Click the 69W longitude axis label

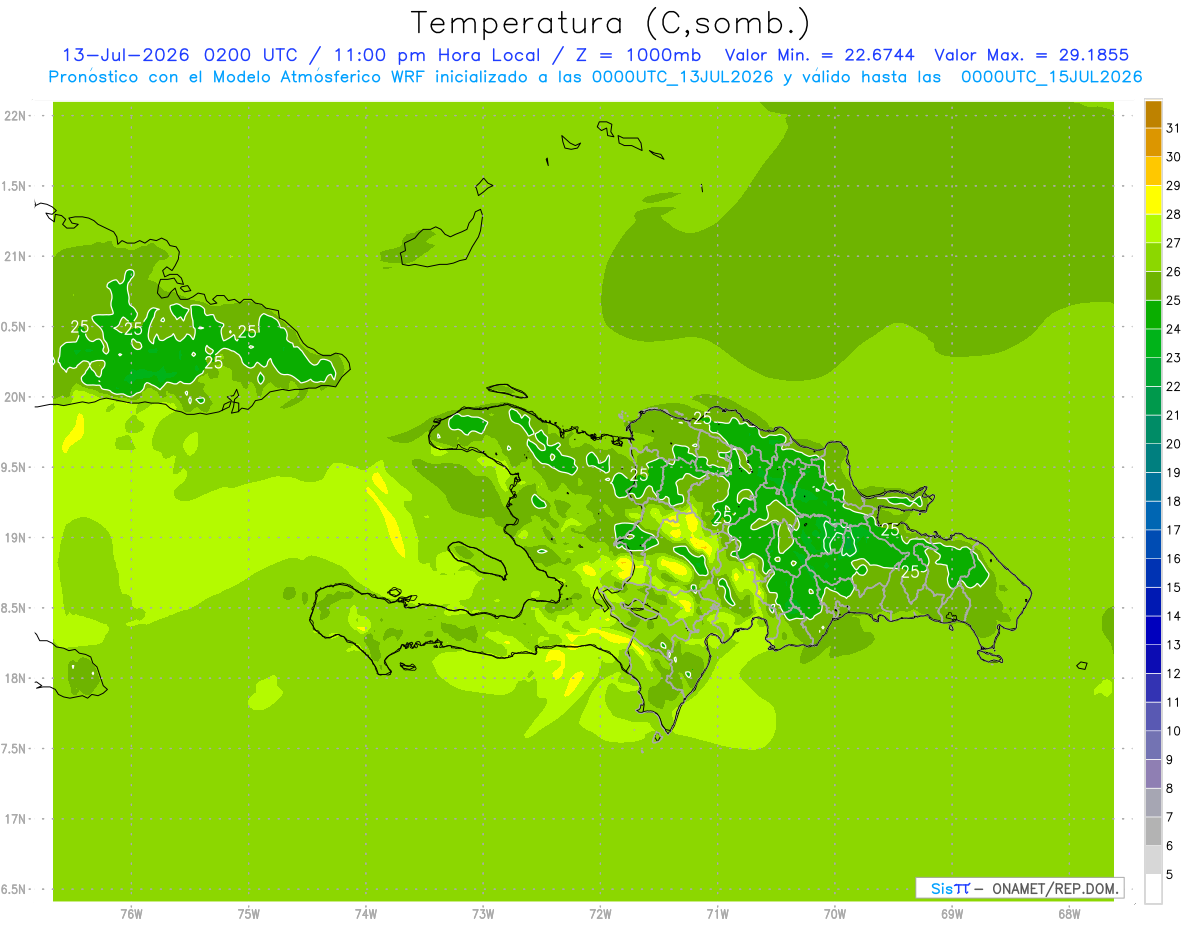point(952,914)
